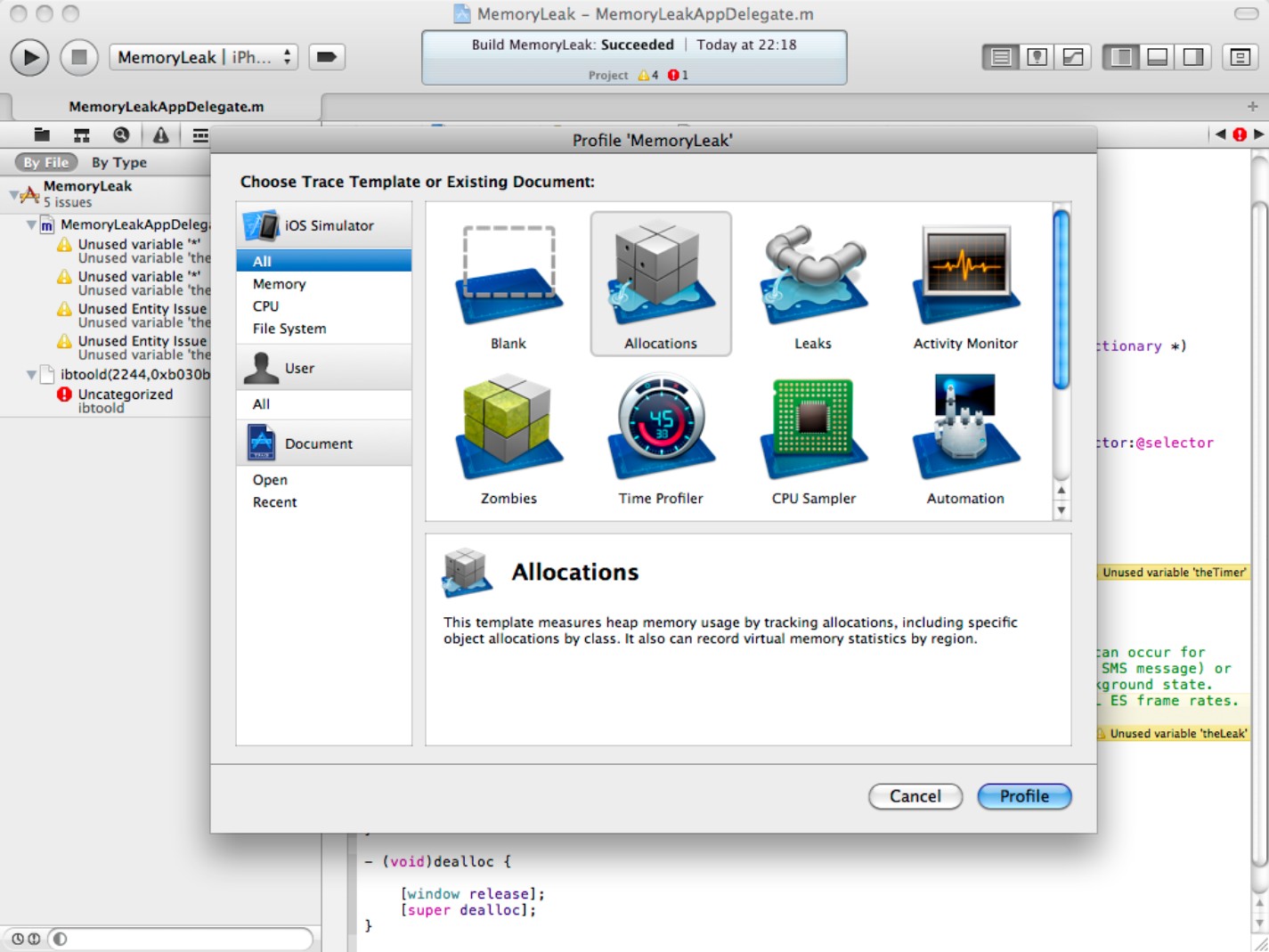Collapse the MemoryLeakAppDelegate file issues
Image resolution: width=1269 pixels, height=952 pixels.
pos(31,224)
